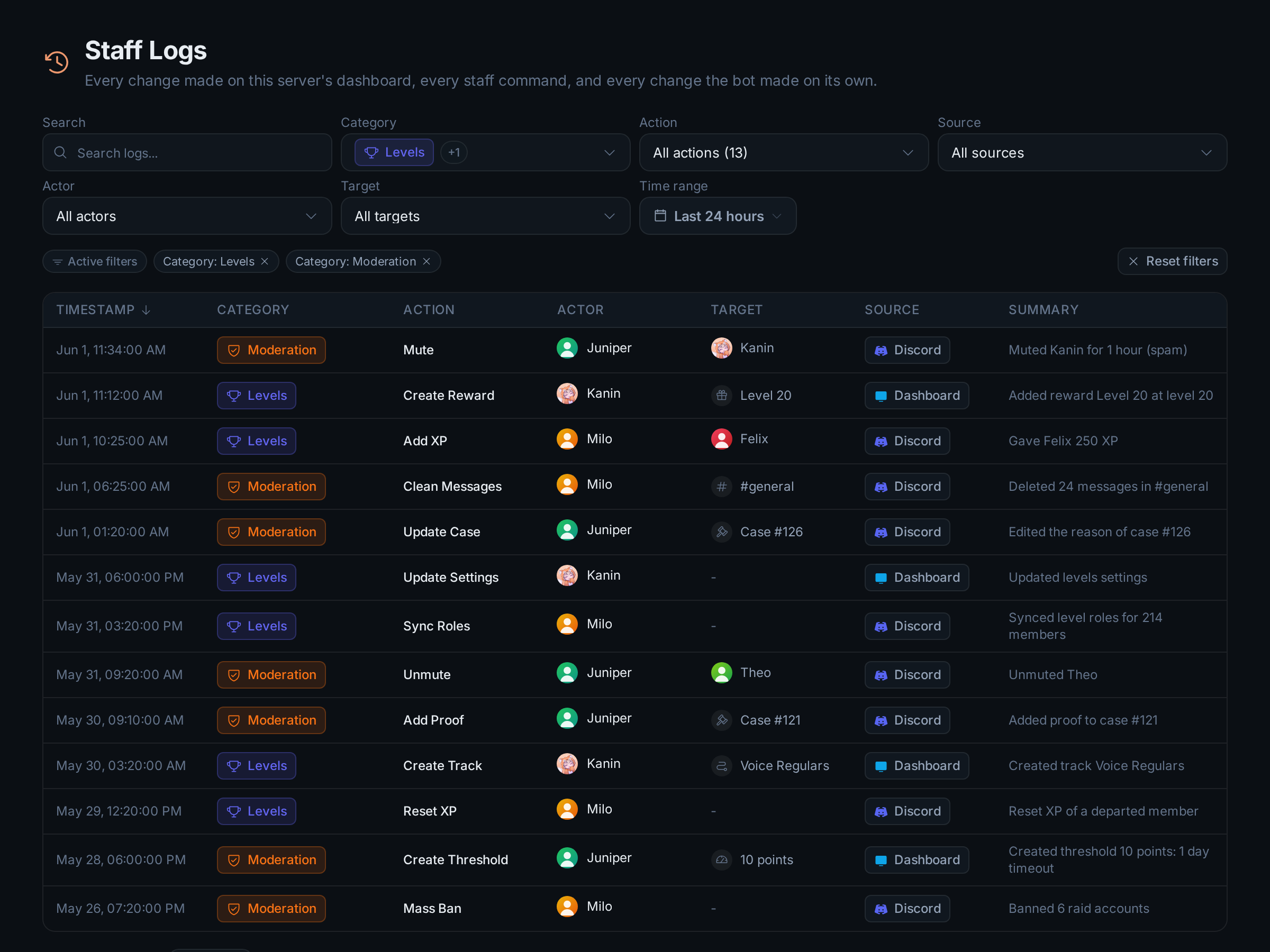Click the Dashboard source in Update Settings row
The width and height of the screenshot is (1270, 952).
917,578
